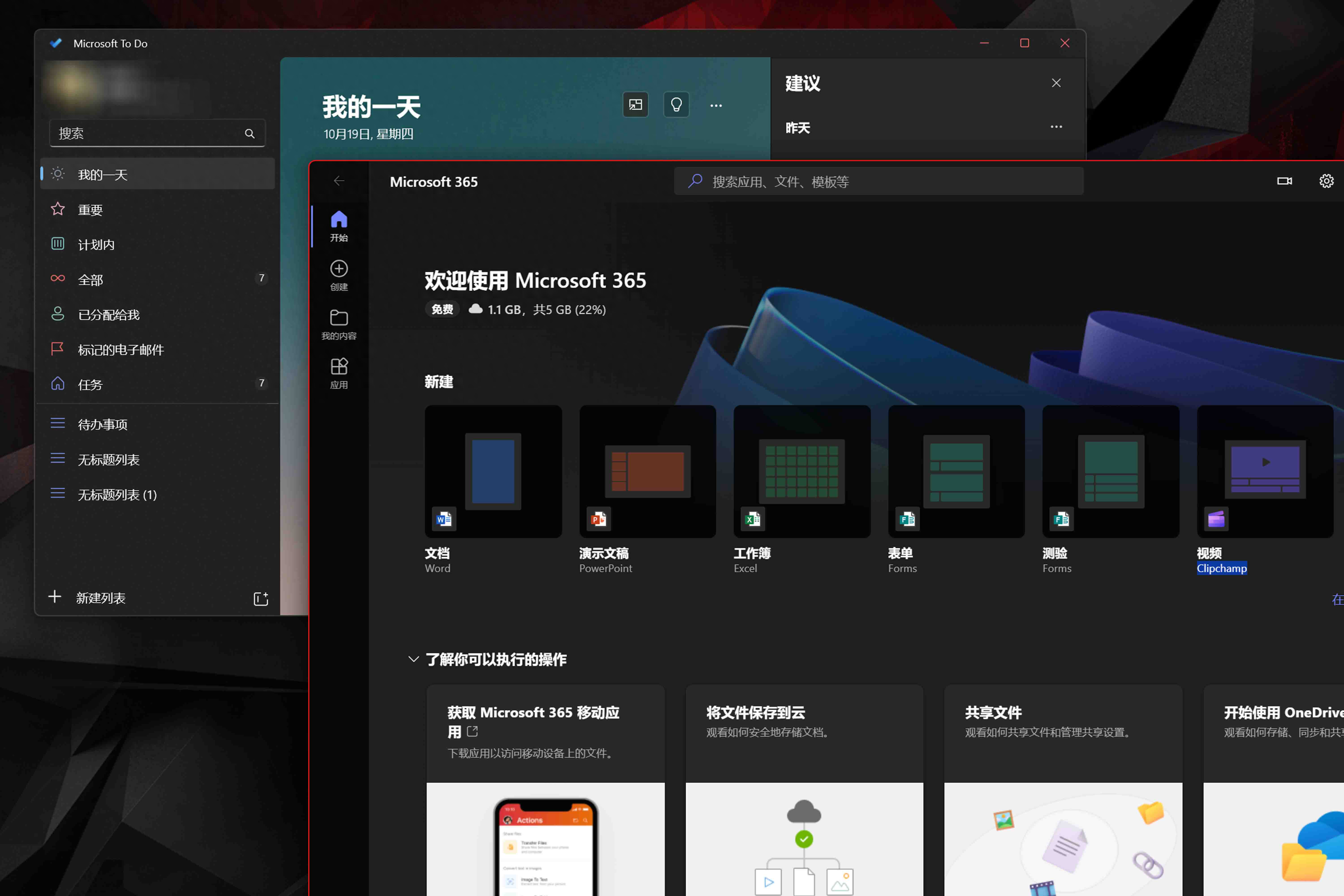This screenshot has height=896, width=1344.
Task: Click the Forms icon on 测验 tile
Action: coord(1061,519)
